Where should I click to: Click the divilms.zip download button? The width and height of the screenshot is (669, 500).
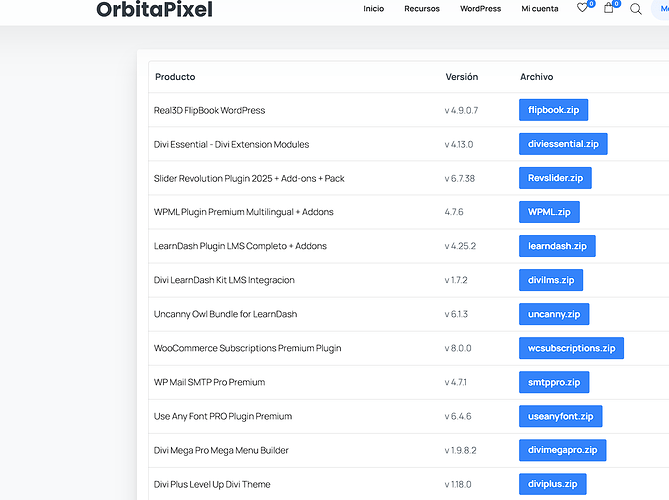coord(551,280)
